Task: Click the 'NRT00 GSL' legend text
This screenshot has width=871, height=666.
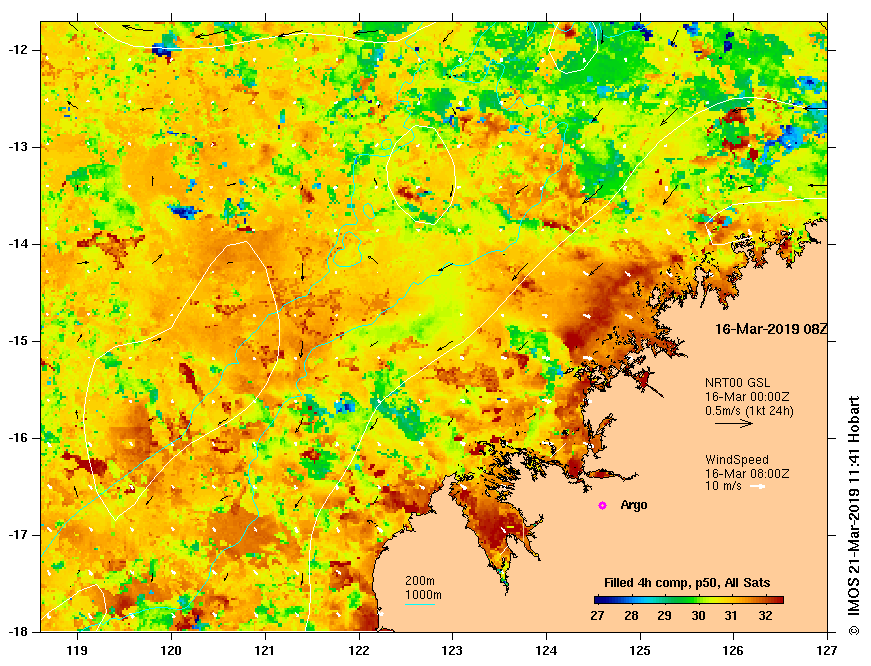Action: 738,383
